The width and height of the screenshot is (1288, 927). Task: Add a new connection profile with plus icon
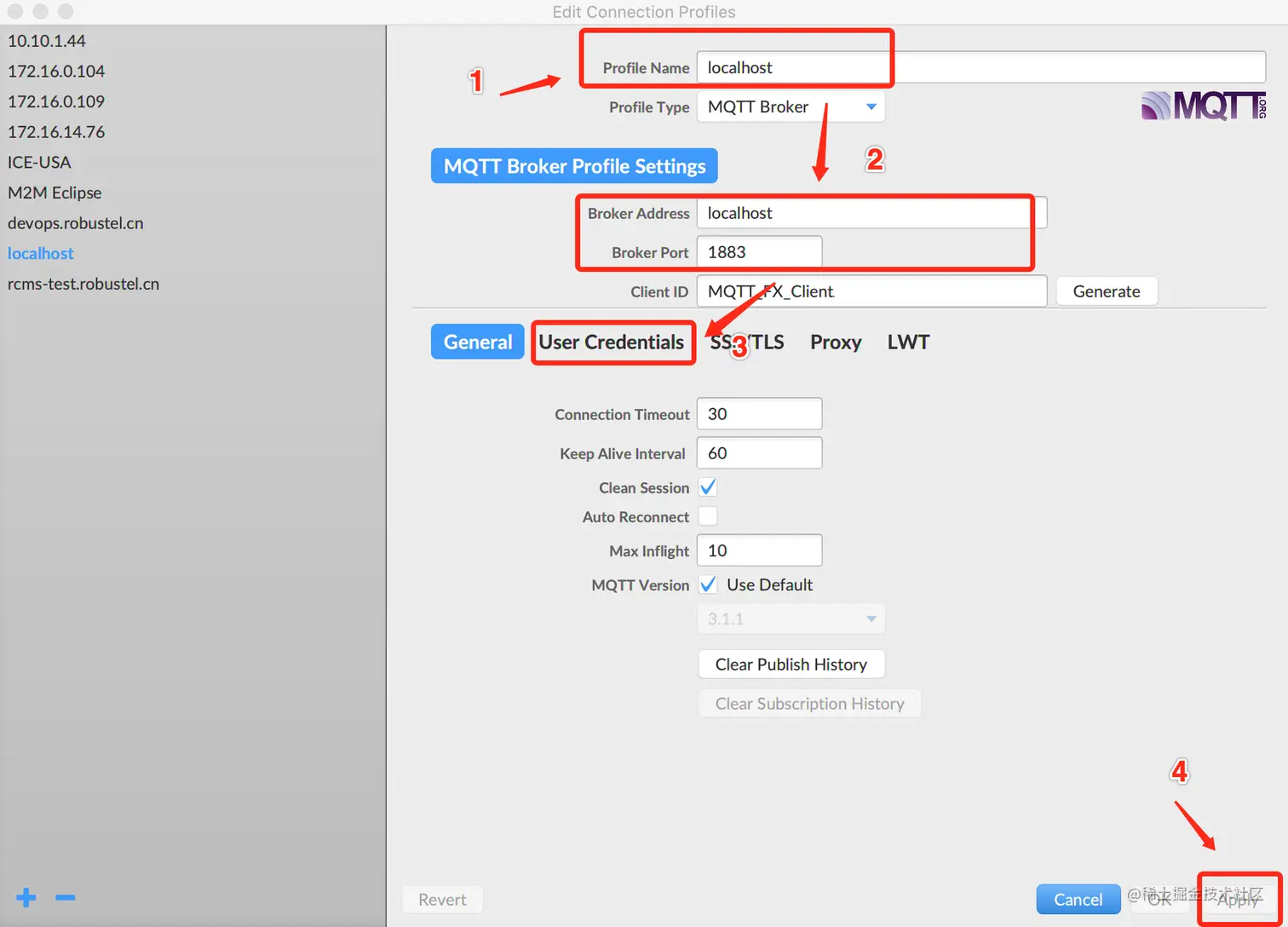[26, 897]
